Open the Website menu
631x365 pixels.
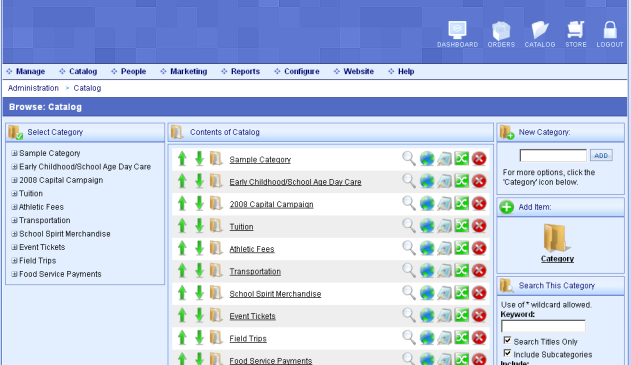pos(358,71)
